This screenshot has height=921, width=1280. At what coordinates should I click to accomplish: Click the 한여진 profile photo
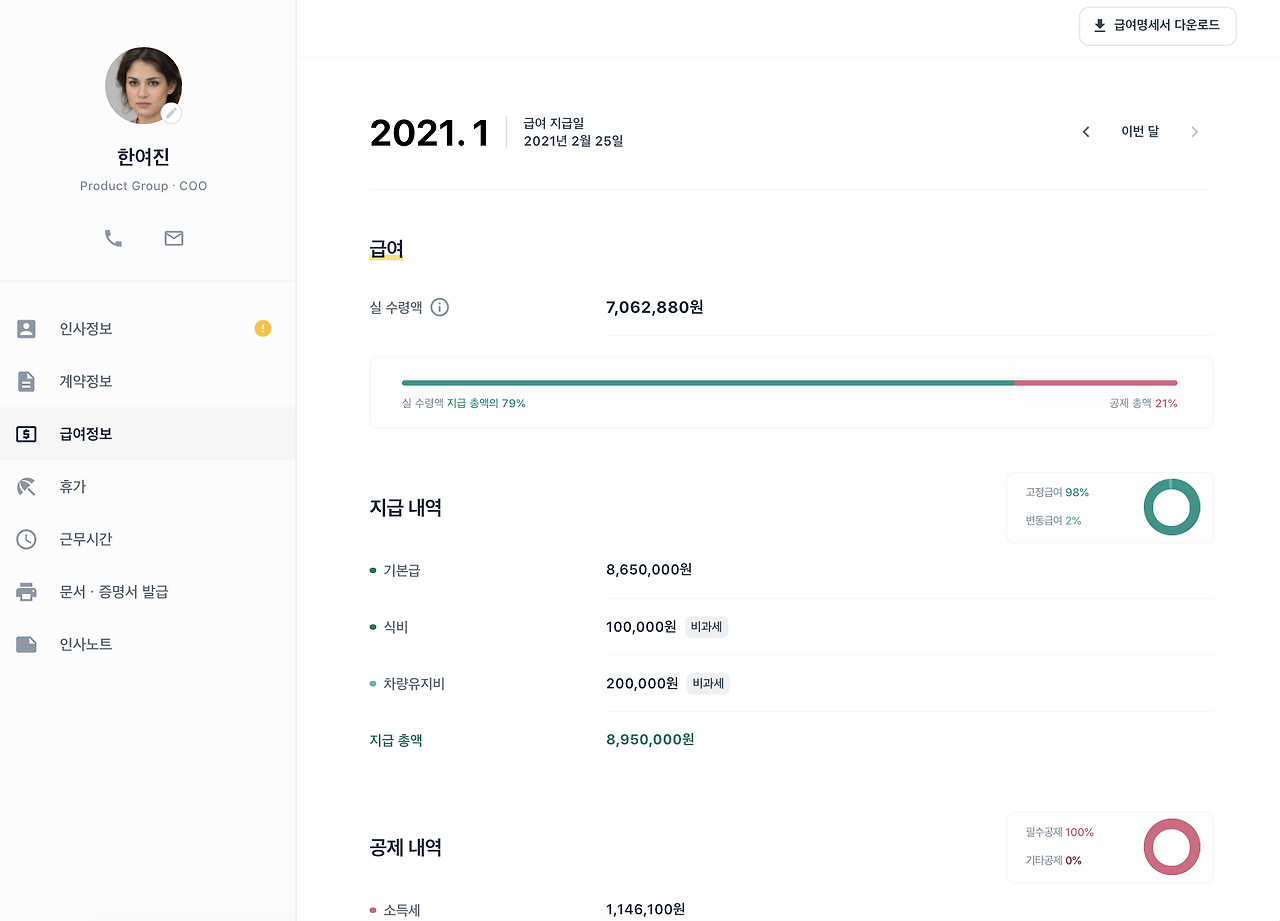point(143,85)
